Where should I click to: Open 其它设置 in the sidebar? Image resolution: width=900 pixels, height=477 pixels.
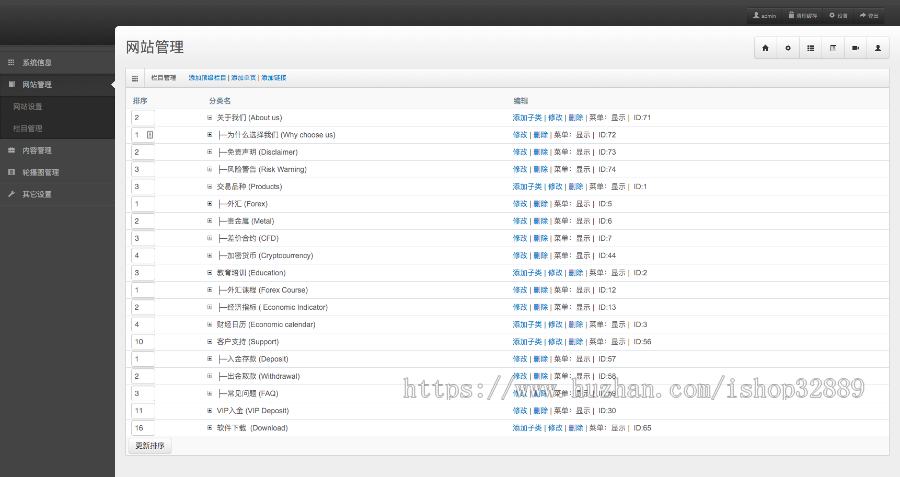57,194
